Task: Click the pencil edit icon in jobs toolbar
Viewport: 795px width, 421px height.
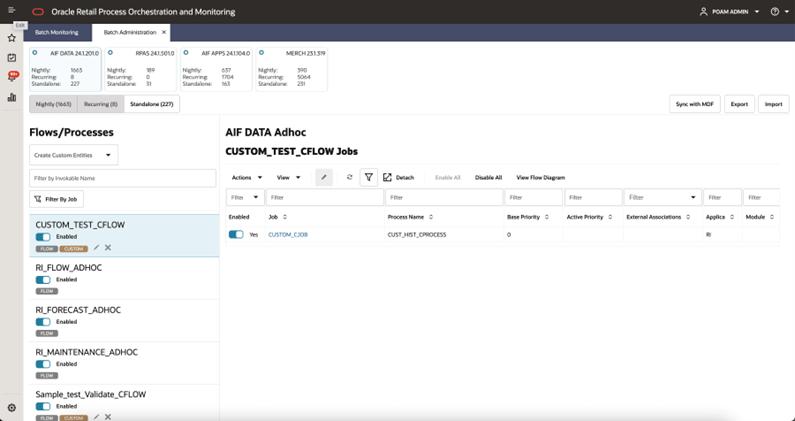Action: pyautogui.click(x=324, y=178)
